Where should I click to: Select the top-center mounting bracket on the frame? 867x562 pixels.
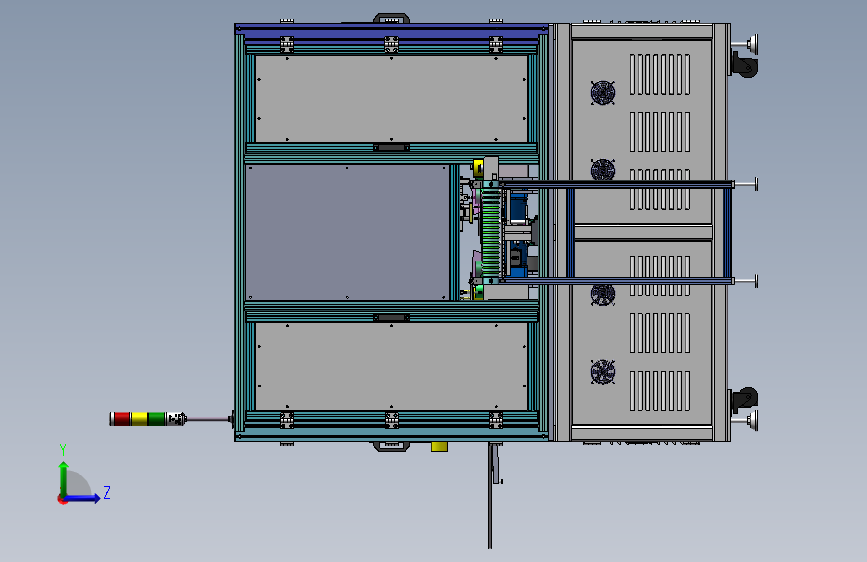pos(391,45)
